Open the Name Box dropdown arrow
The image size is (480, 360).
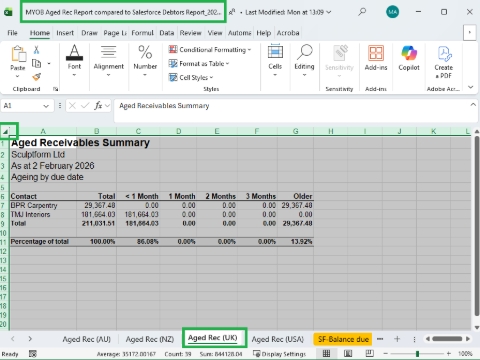(46, 106)
